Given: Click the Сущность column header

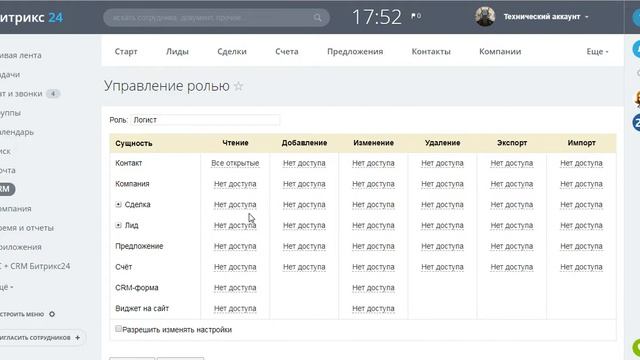Looking at the screenshot, I should (133, 143).
